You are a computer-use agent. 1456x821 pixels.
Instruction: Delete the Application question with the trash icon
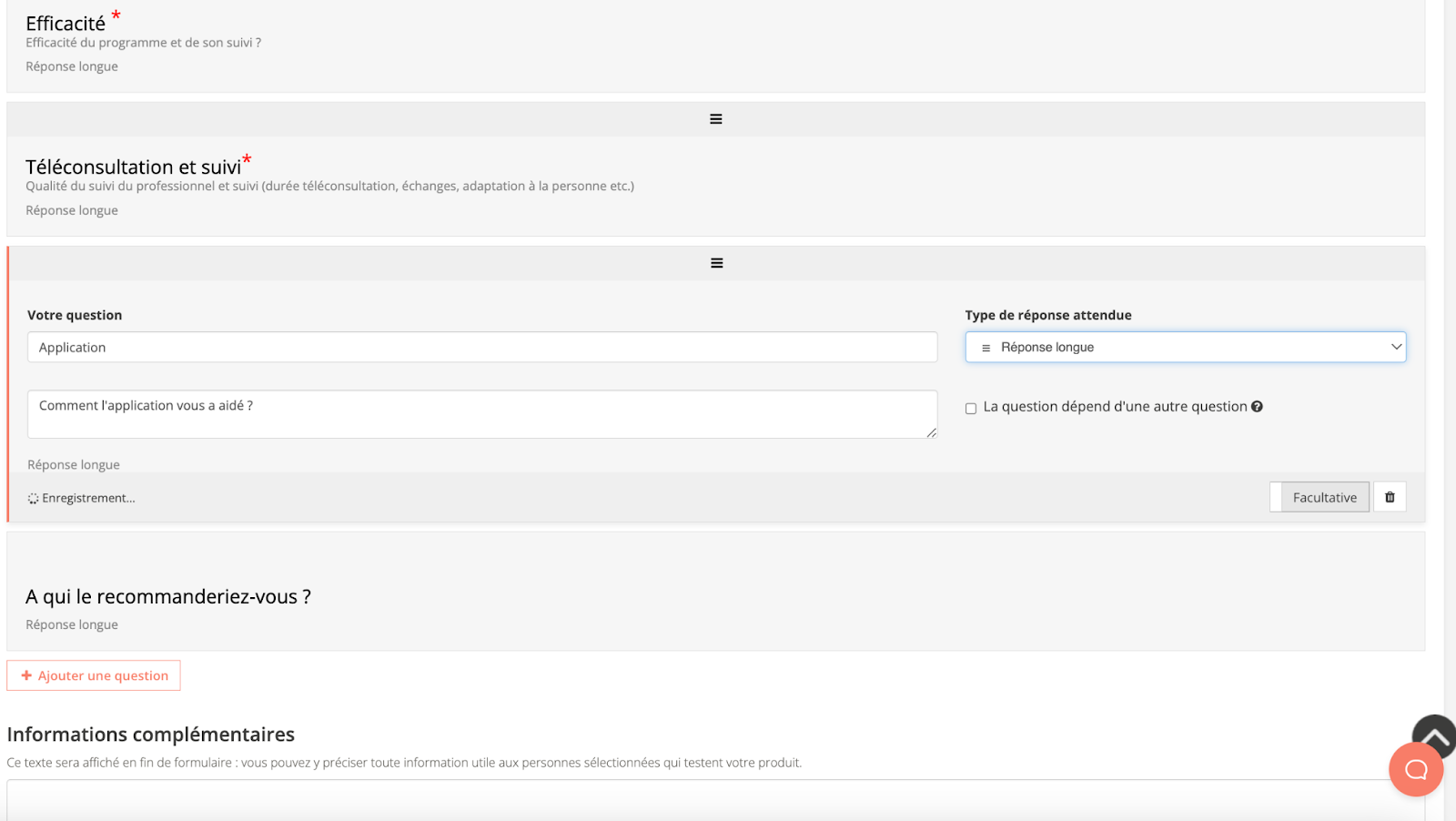tap(1390, 497)
